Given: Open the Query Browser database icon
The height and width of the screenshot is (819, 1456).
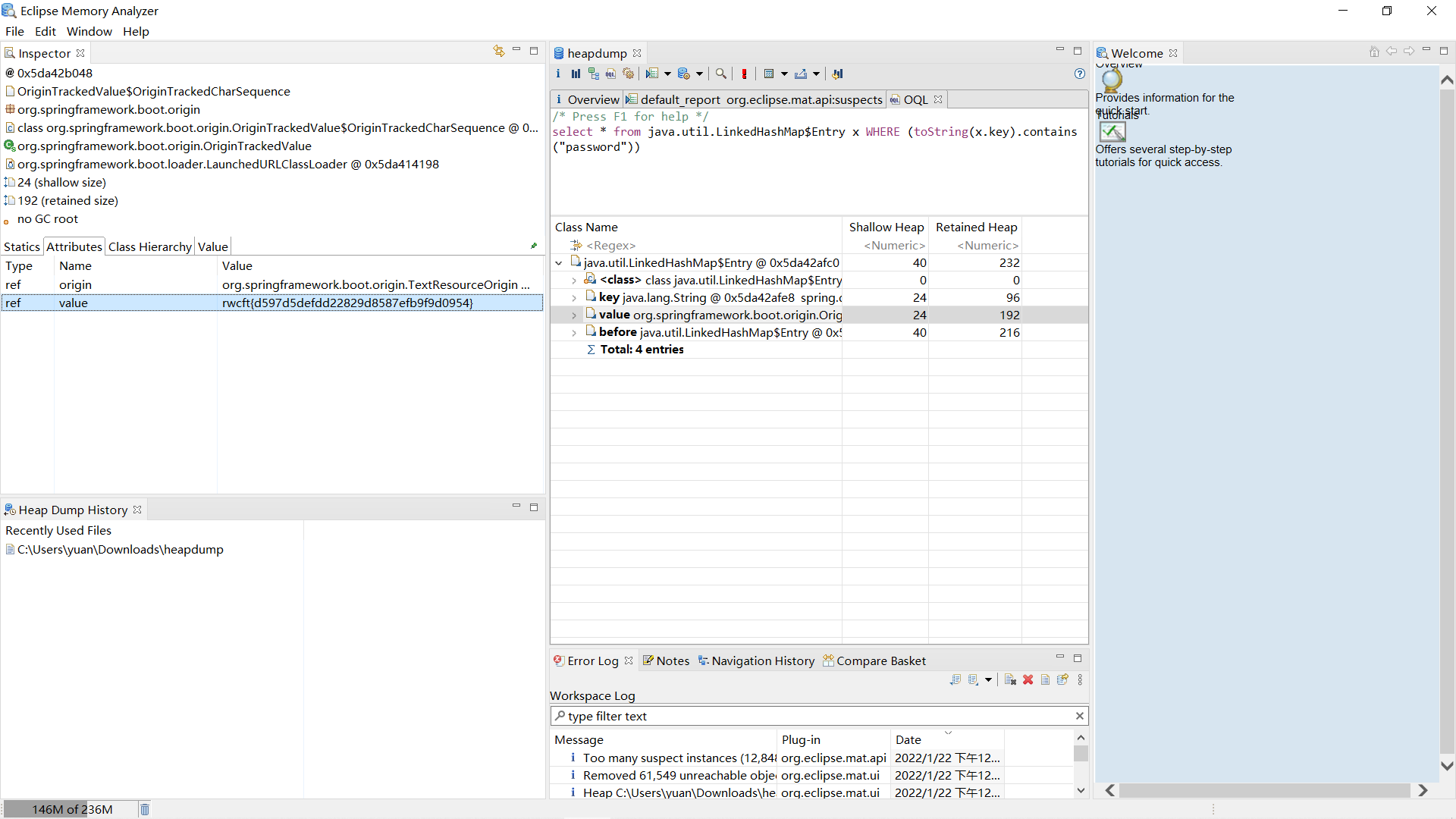Looking at the screenshot, I should coord(683,74).
